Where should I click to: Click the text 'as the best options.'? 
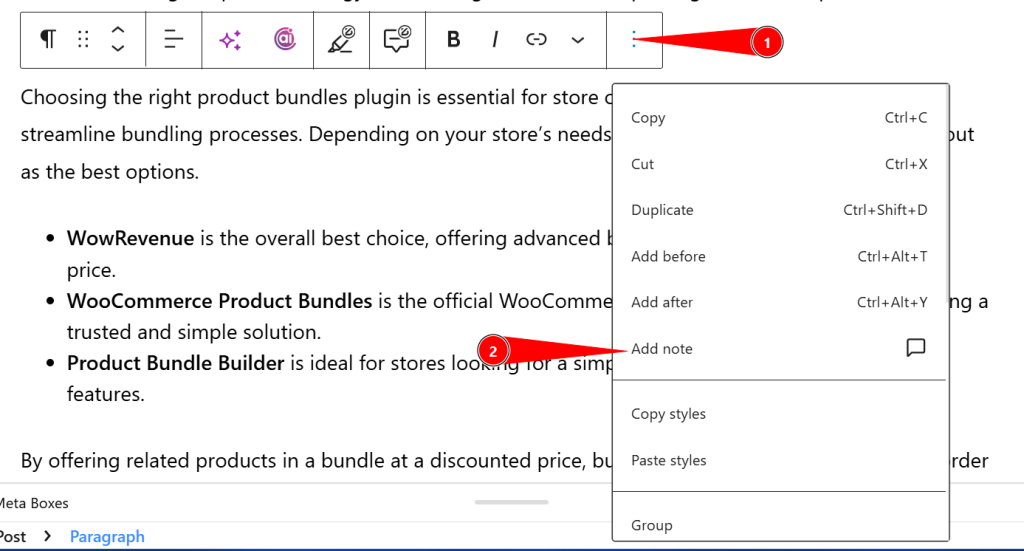(x=110, y=172)
